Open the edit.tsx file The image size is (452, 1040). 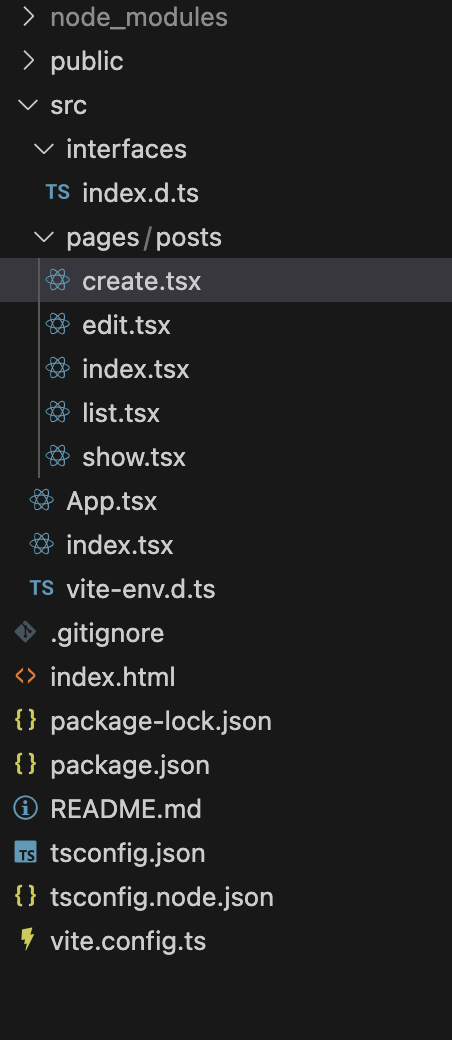226,324
